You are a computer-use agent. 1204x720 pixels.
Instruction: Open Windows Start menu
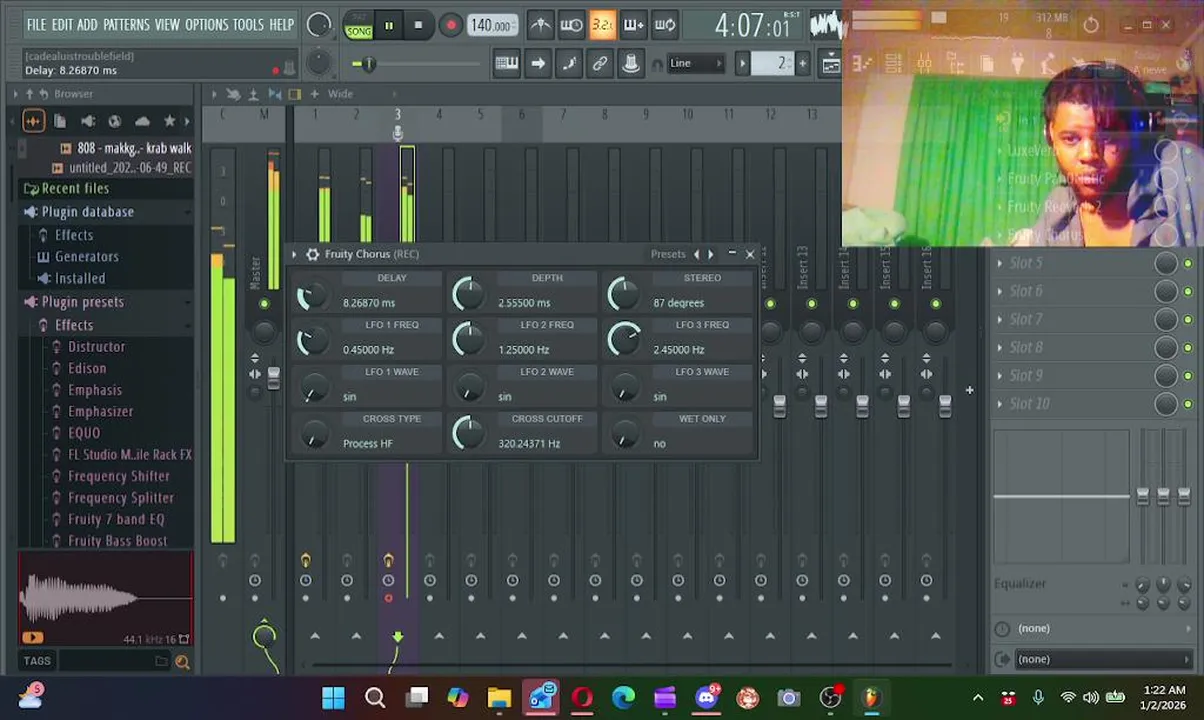(333, 698)
